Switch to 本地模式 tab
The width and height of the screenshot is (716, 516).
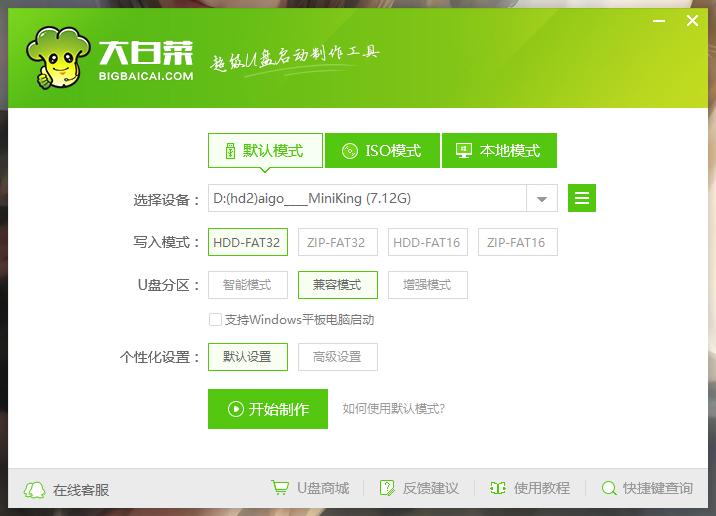coord(499,150)
